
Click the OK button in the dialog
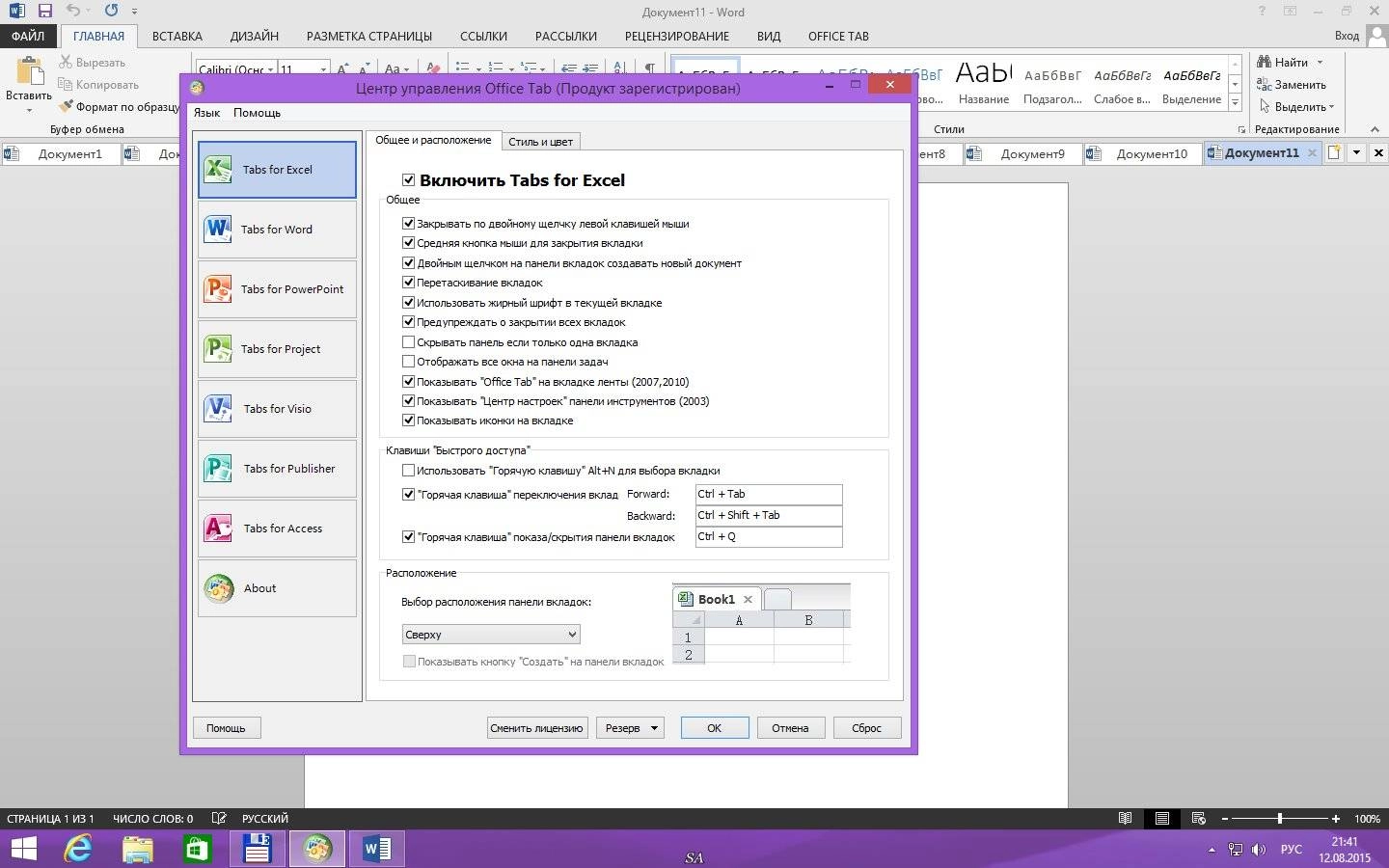[x=714, y=728]
